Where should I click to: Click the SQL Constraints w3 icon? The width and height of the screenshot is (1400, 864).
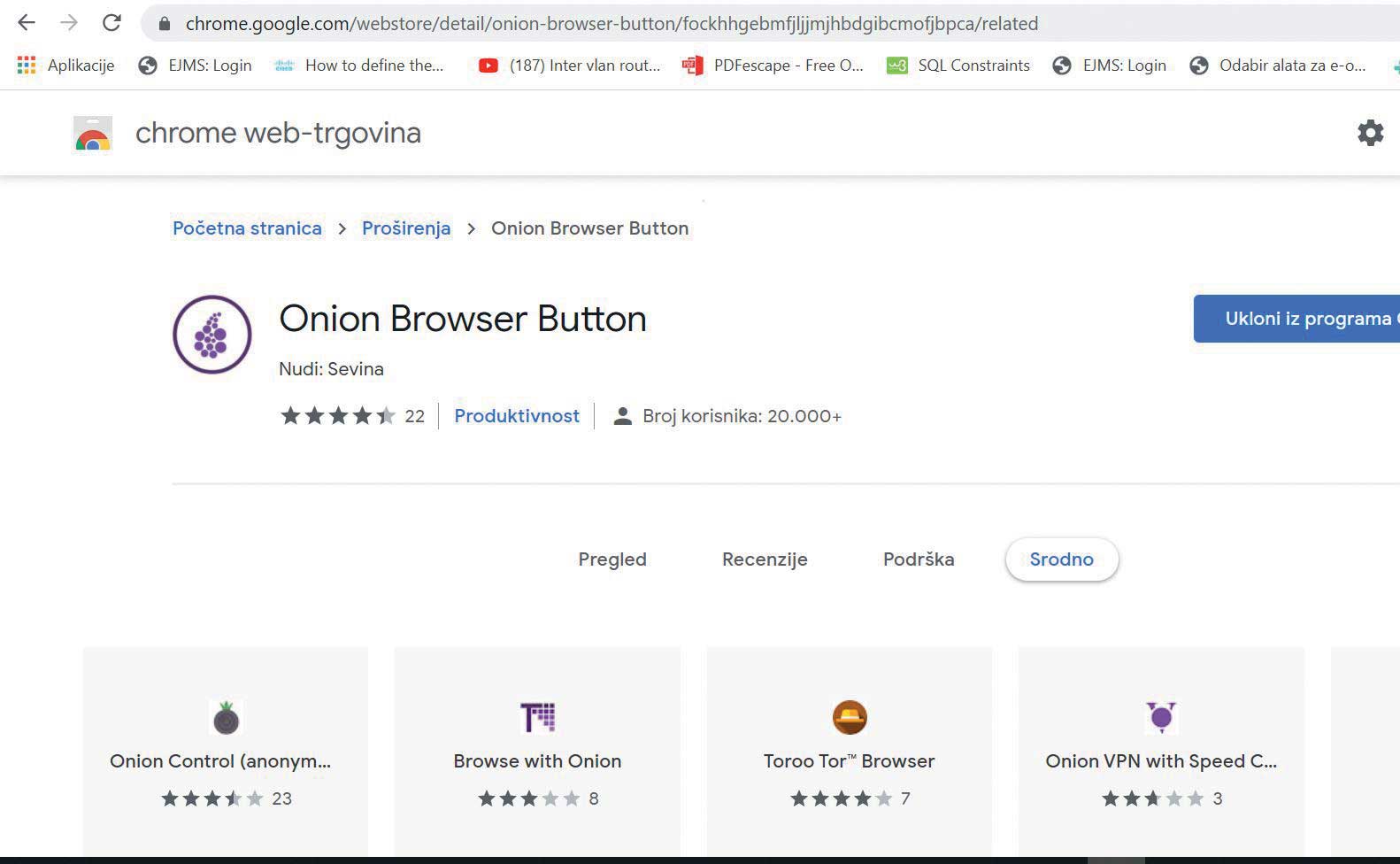897,66
